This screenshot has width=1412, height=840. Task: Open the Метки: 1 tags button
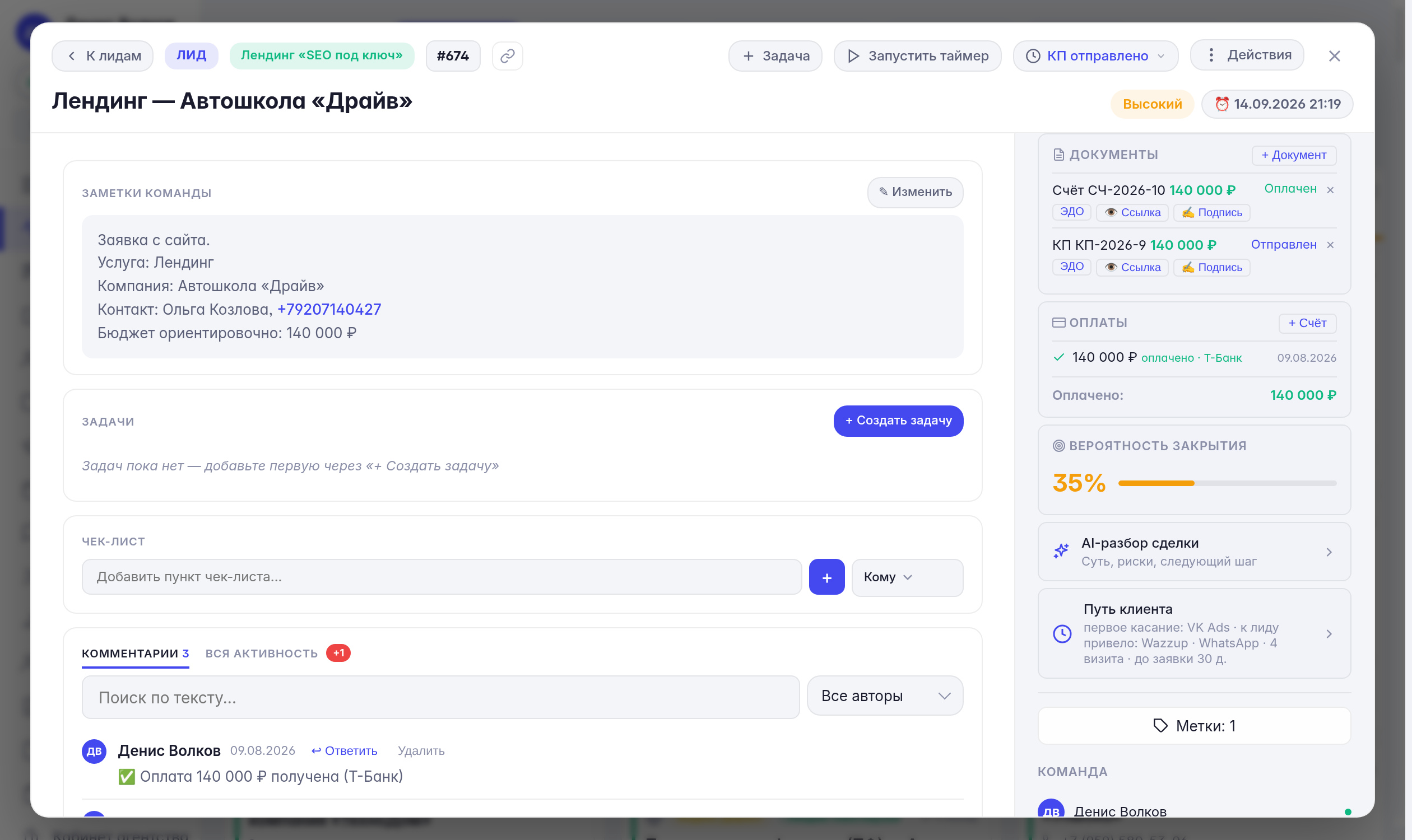pyautogui.click(x=1193, y=725)
